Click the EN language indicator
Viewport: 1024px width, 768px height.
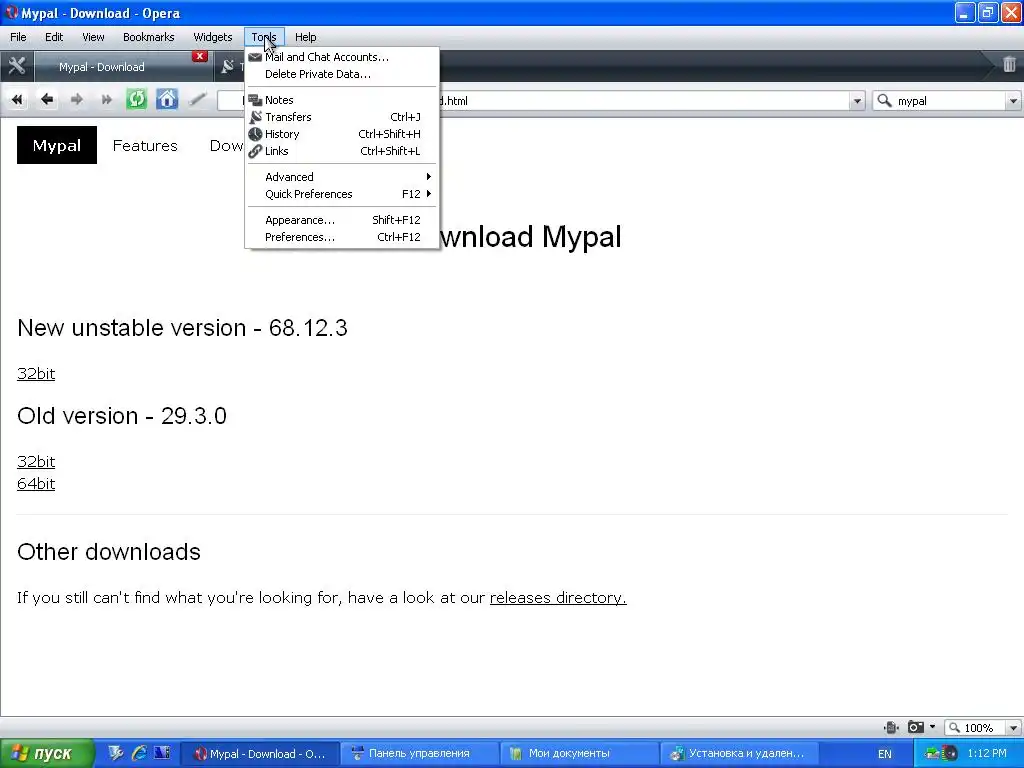885,754
